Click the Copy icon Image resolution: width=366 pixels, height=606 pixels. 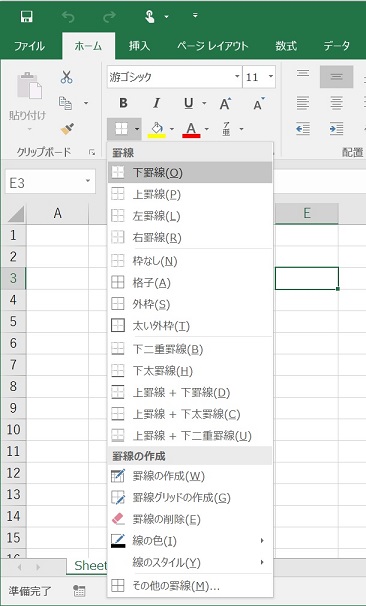tap(65, 103)
